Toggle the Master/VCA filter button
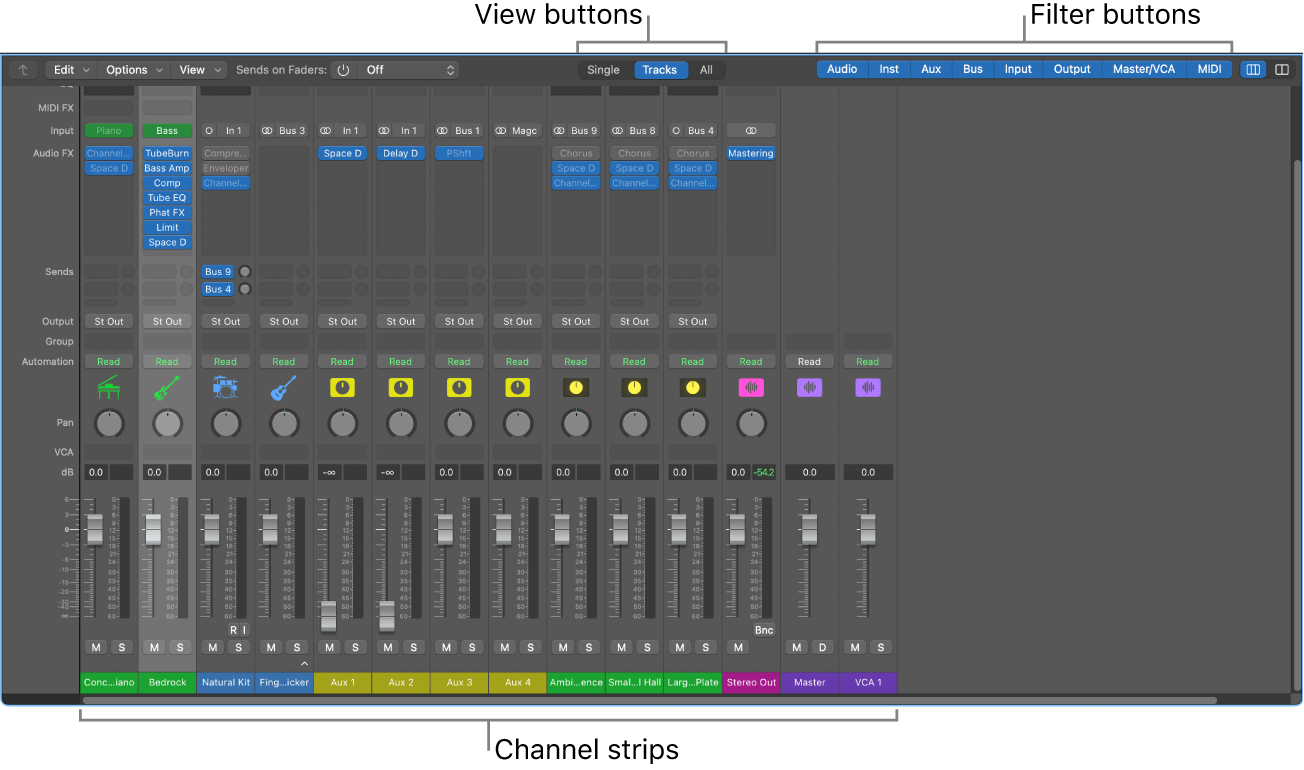The image size is (1304, 770). [1144, 70]
